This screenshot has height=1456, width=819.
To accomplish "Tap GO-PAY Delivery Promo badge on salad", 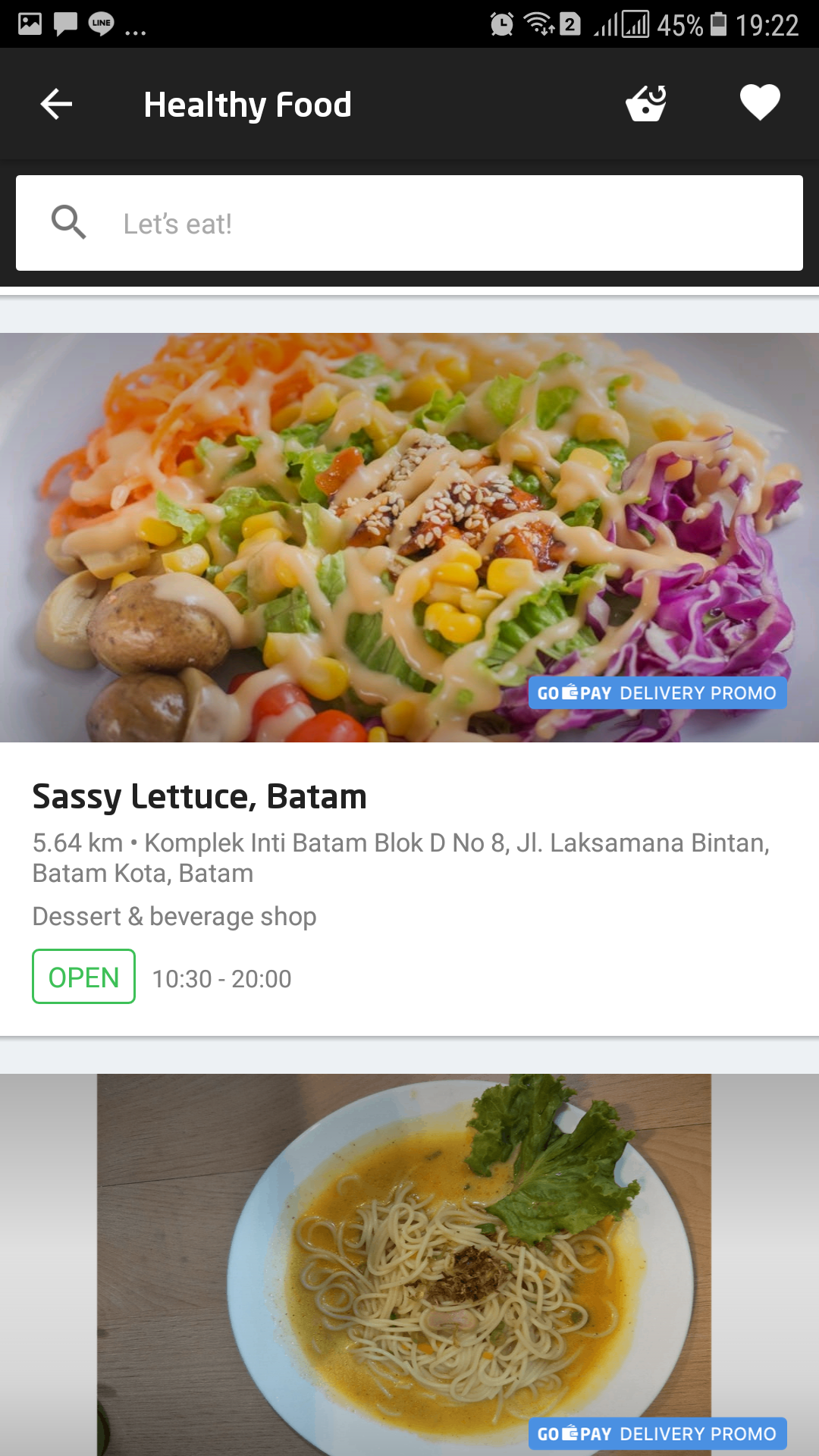I will (x=657, y=692).
